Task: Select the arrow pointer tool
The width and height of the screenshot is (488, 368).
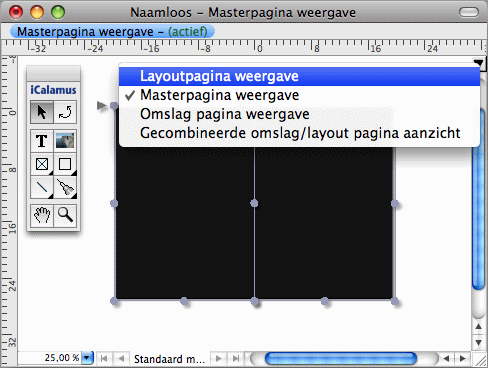Action: 42,112
